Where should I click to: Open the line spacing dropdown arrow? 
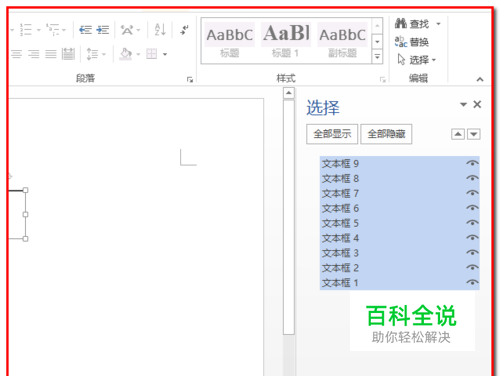[104, 54]
